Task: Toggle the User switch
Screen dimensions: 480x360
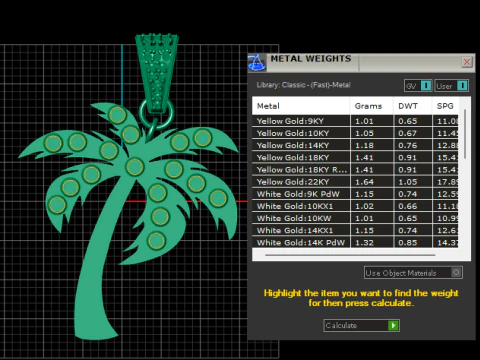Action: point(452,86)
